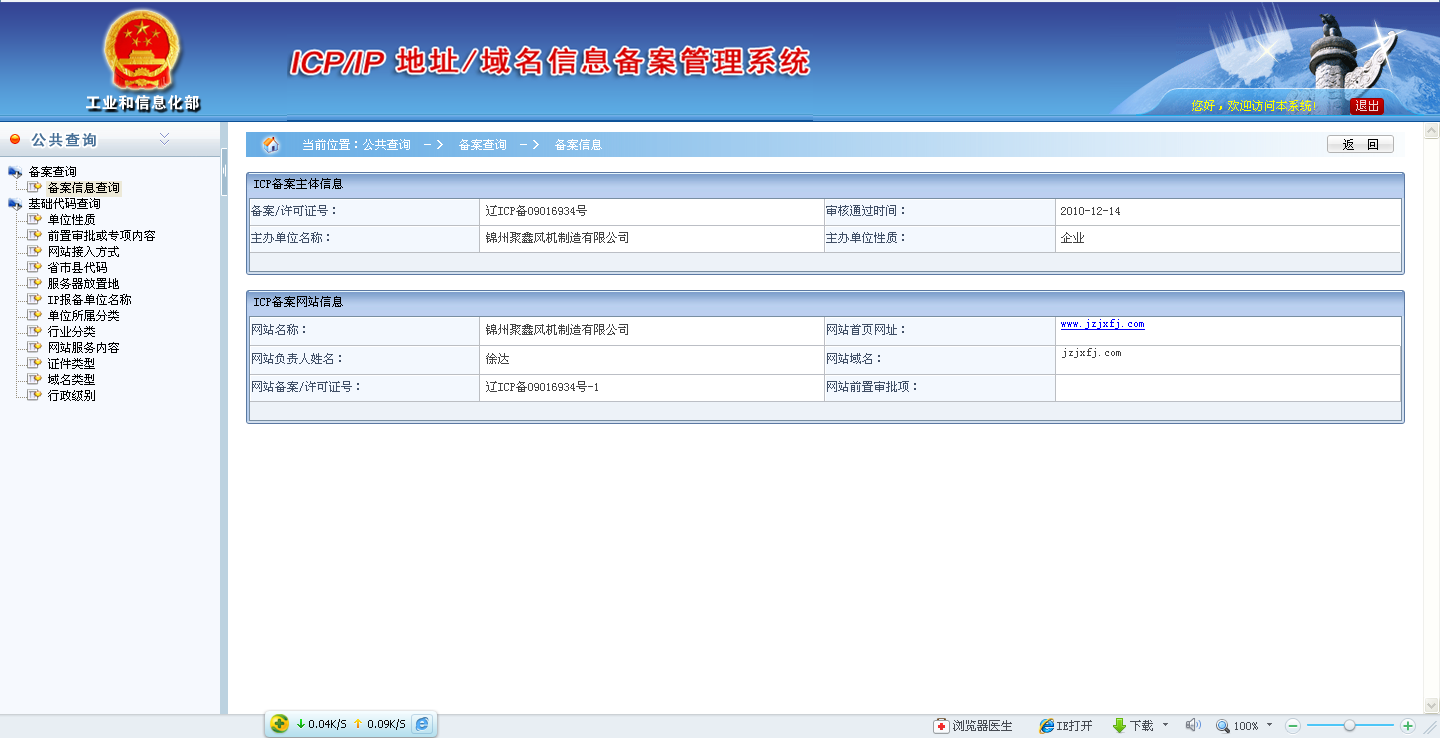The width and height of the screenshot is (1440, 738).
Task: Click the page icon next to 服务器放置地
Action: [35, 284]
